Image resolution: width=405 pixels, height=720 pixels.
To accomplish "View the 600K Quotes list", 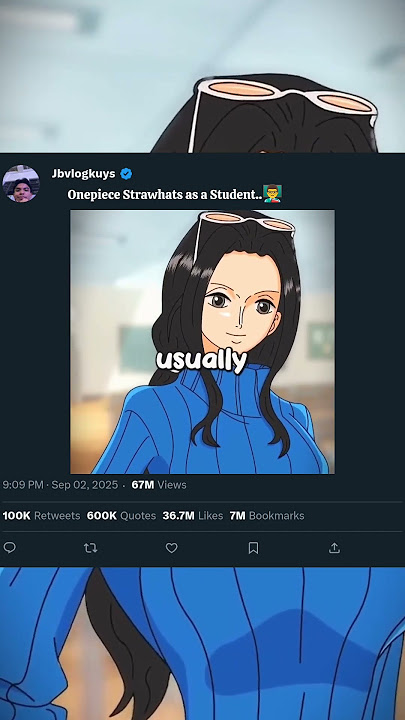I will 122,516.
